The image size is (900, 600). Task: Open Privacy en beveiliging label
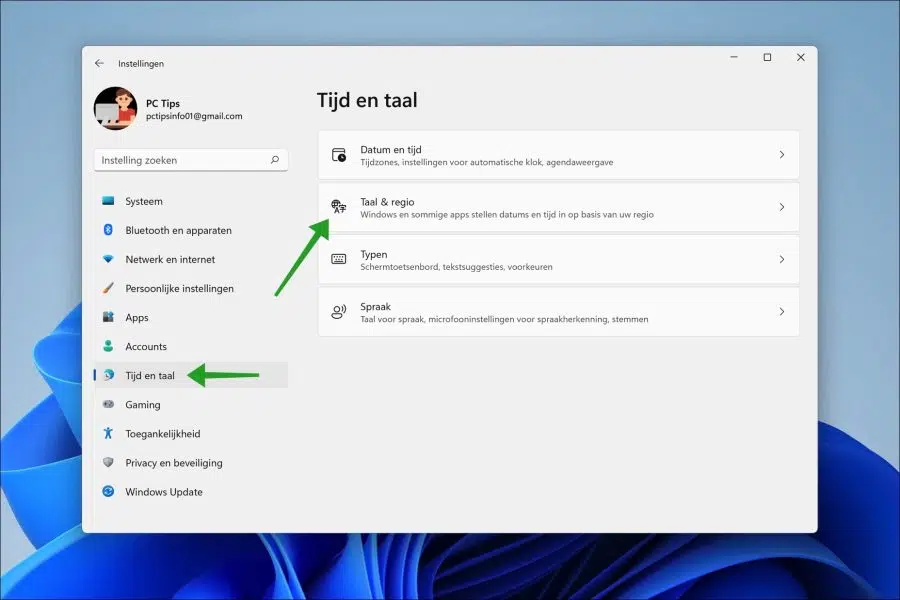[174, 463]
